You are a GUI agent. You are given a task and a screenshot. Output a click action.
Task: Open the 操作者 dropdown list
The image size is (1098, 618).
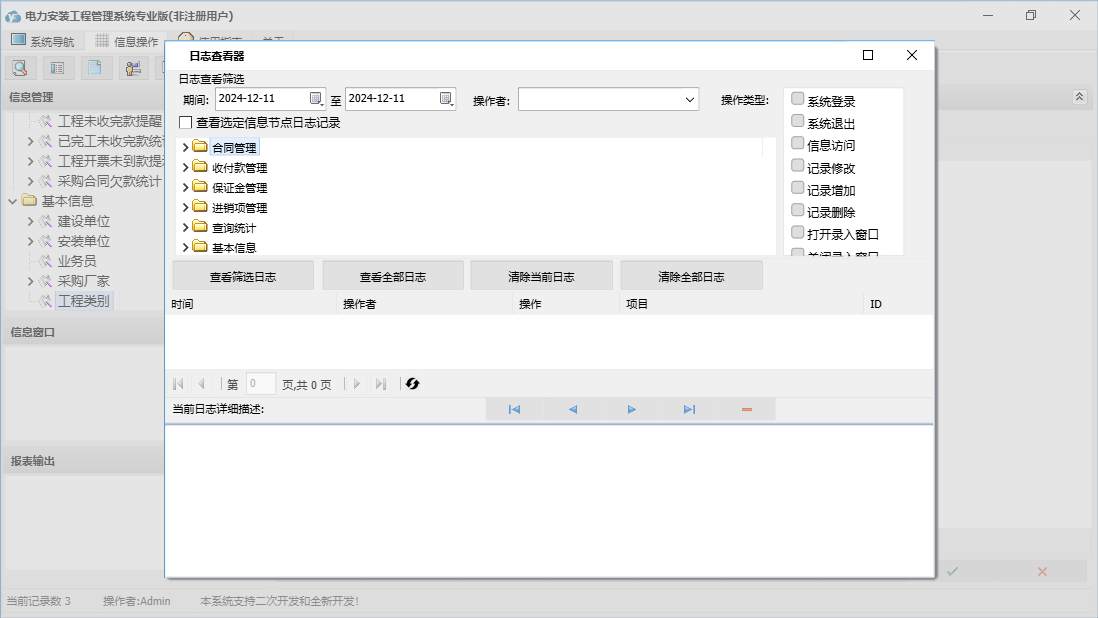point(690,99)
